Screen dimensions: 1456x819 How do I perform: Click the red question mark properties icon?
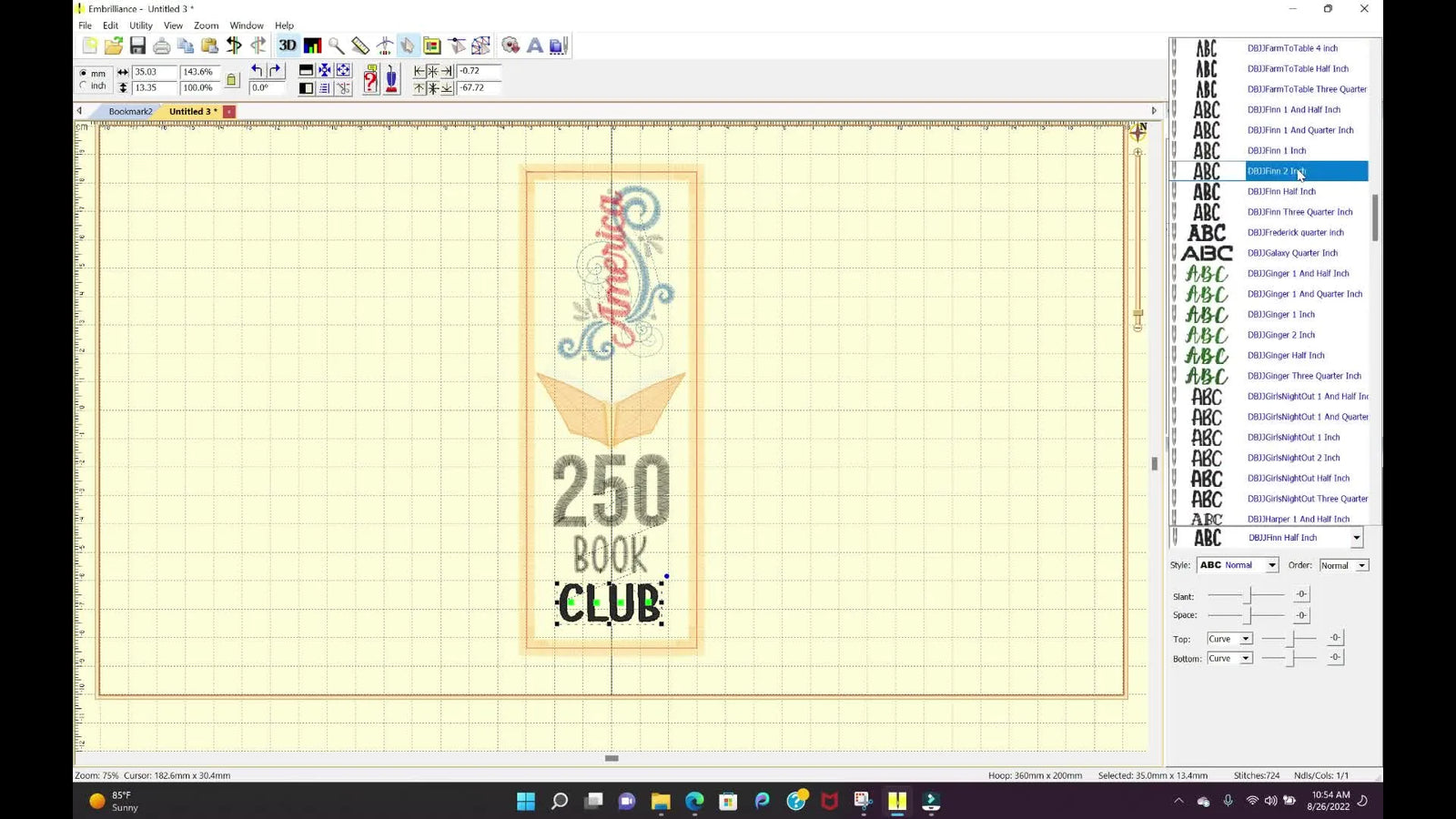click(x=369, y=80)
